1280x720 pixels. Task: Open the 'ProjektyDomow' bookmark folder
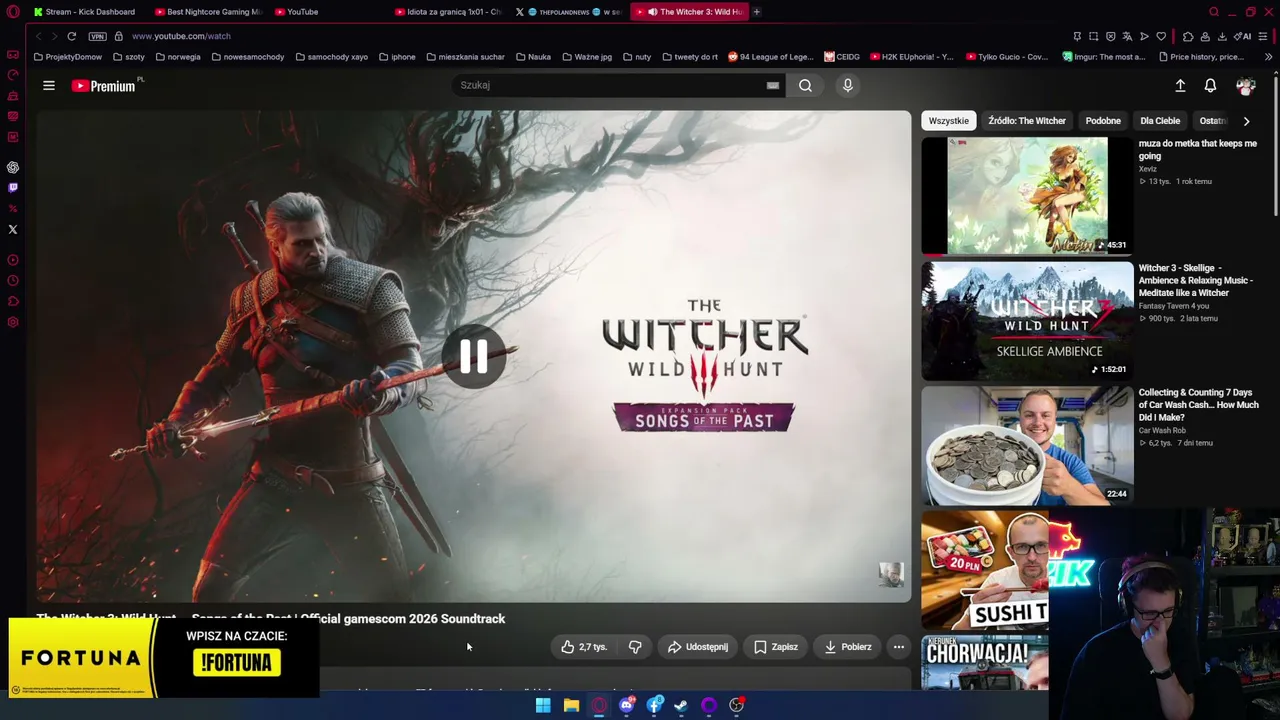68,57
